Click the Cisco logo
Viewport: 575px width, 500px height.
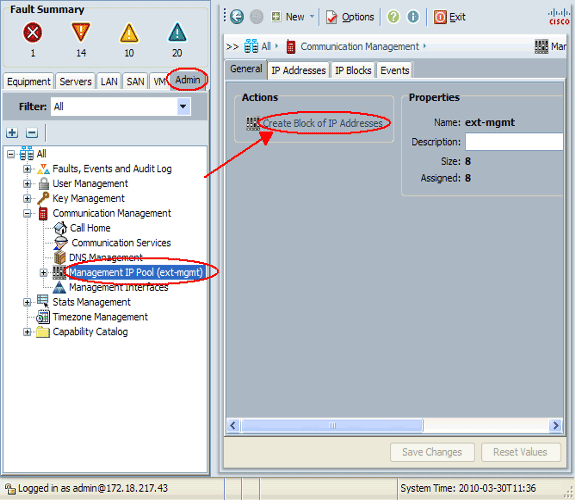point(559,17)
